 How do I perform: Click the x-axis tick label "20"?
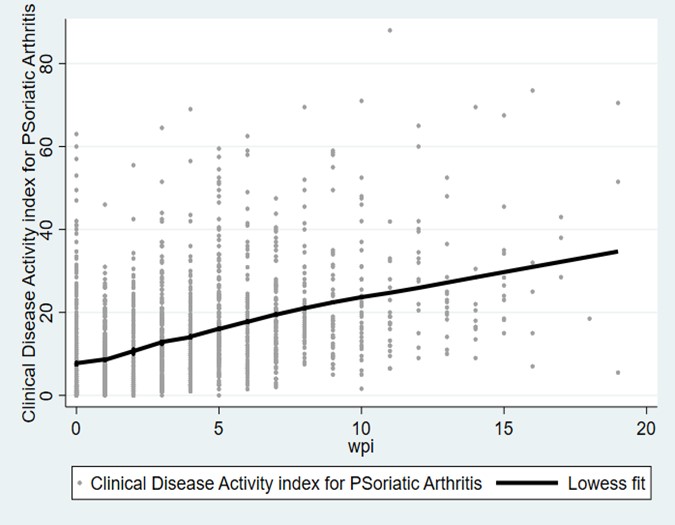(x=646, y=415)
